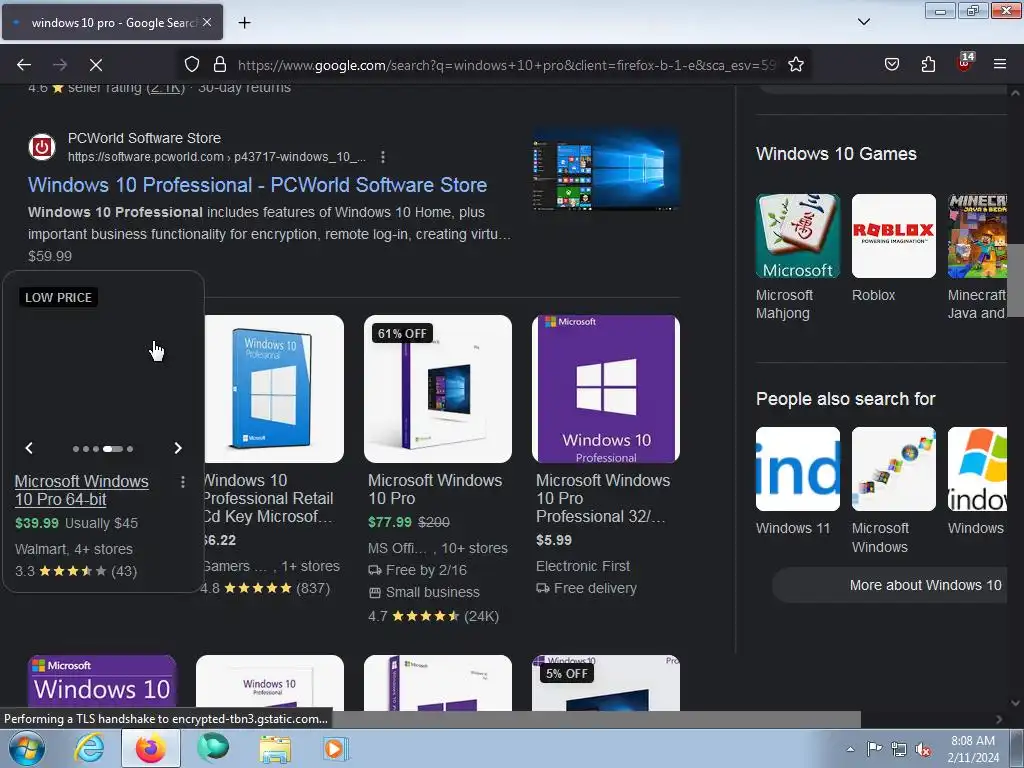Close the windows 10 pro search tab
Image resolution: width=1024 pixels, height=768 pixels.
click(207, 22)
